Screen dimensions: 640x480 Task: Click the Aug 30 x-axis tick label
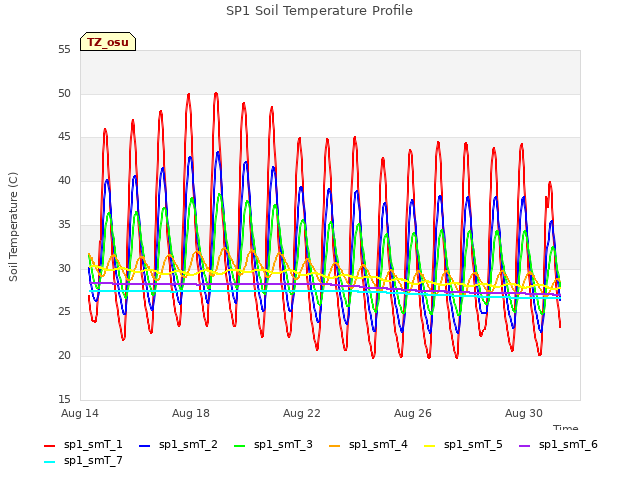point(524,413)
